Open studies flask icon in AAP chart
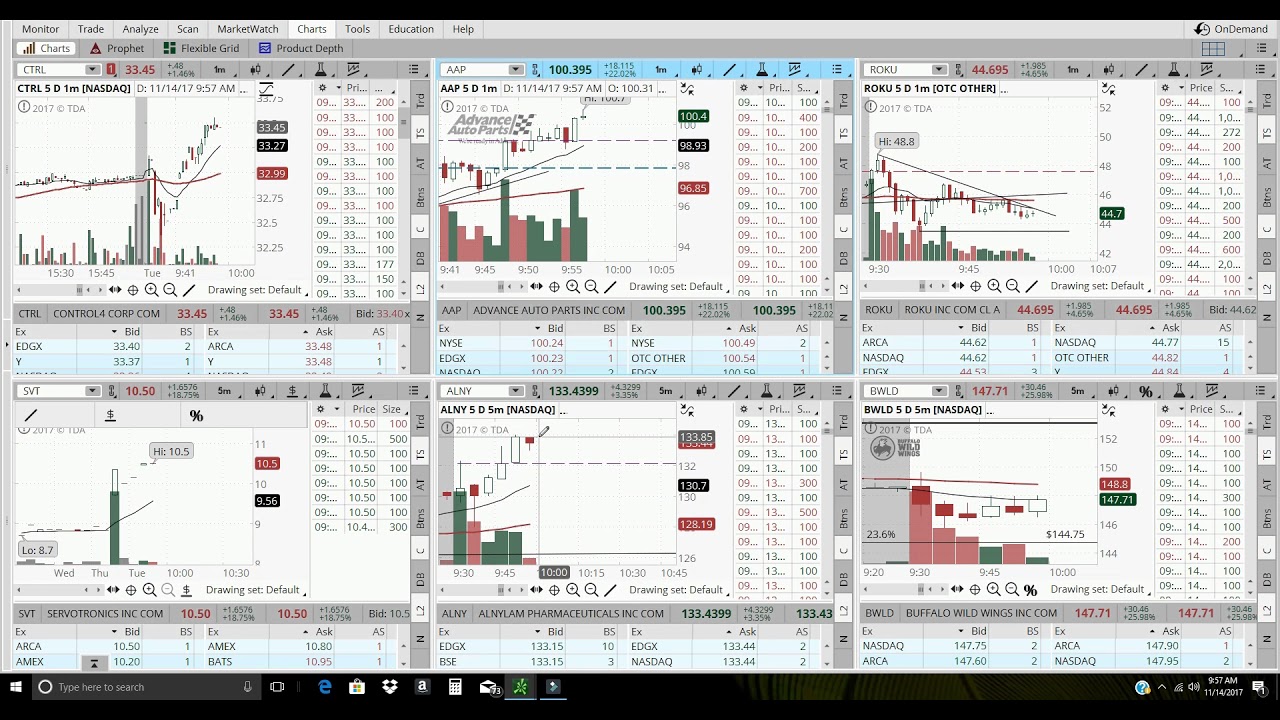 pos(761,69)
